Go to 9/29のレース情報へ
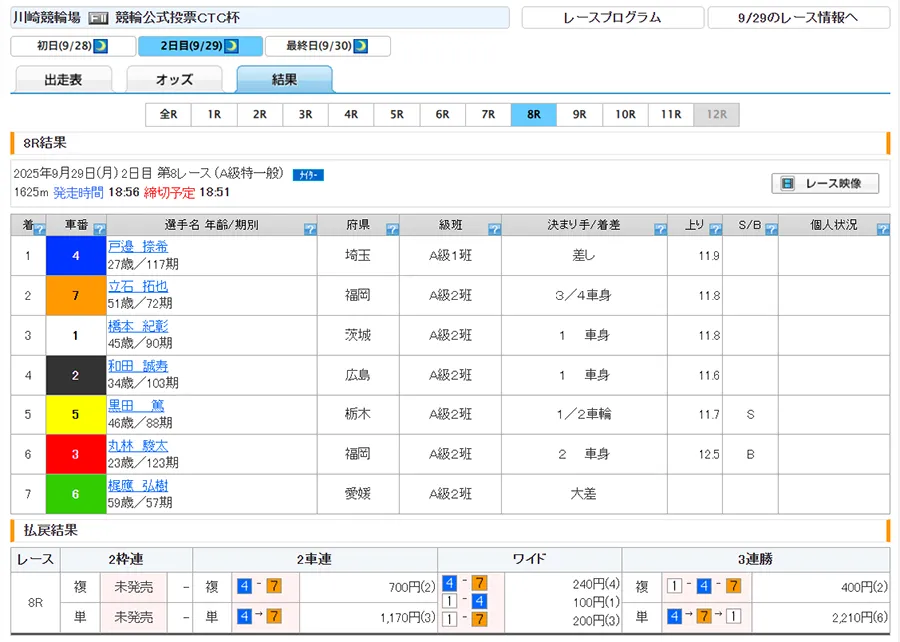The height and width of the screenshot is (642, 900). click(798, 18)
